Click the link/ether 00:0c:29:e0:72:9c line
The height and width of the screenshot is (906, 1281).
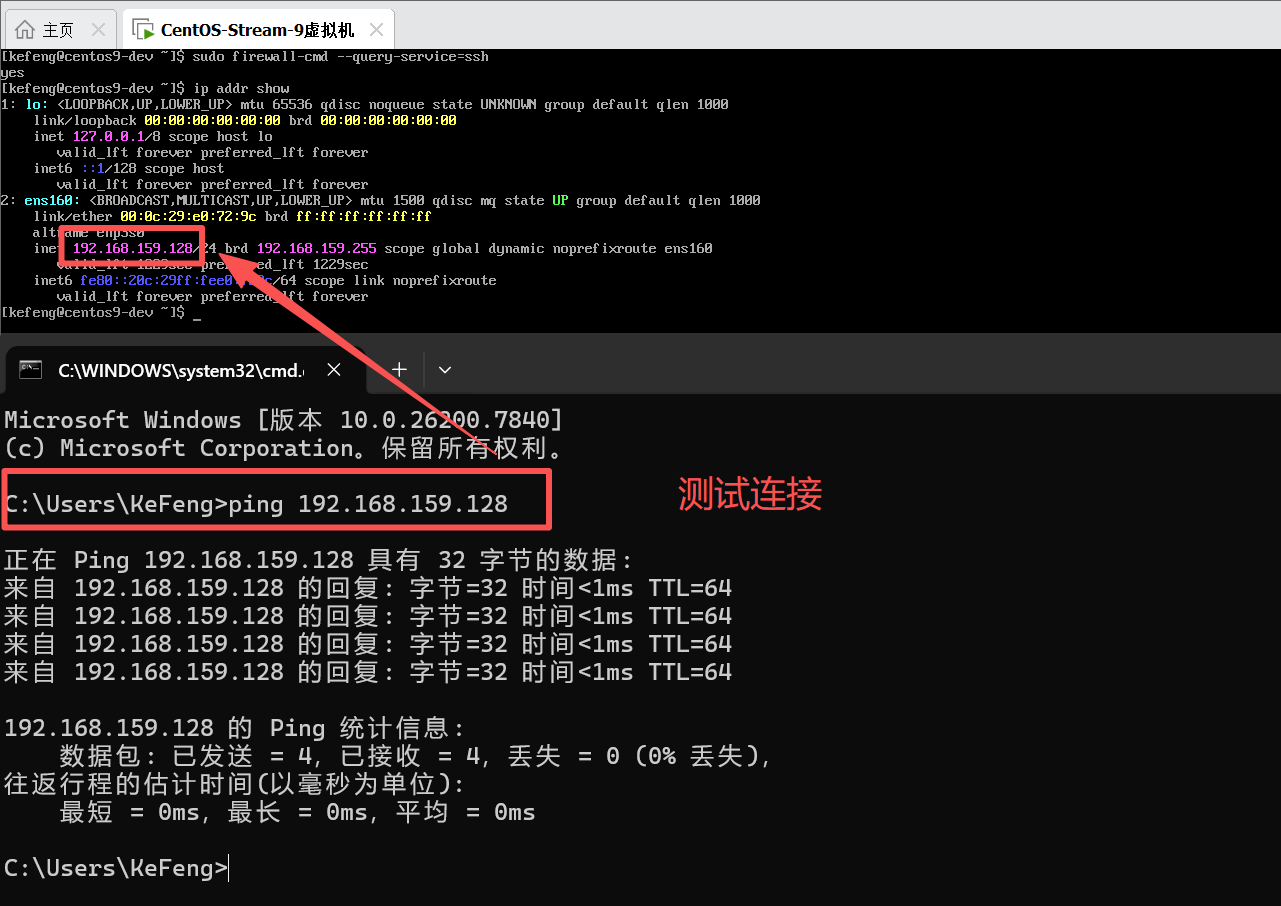232,217
